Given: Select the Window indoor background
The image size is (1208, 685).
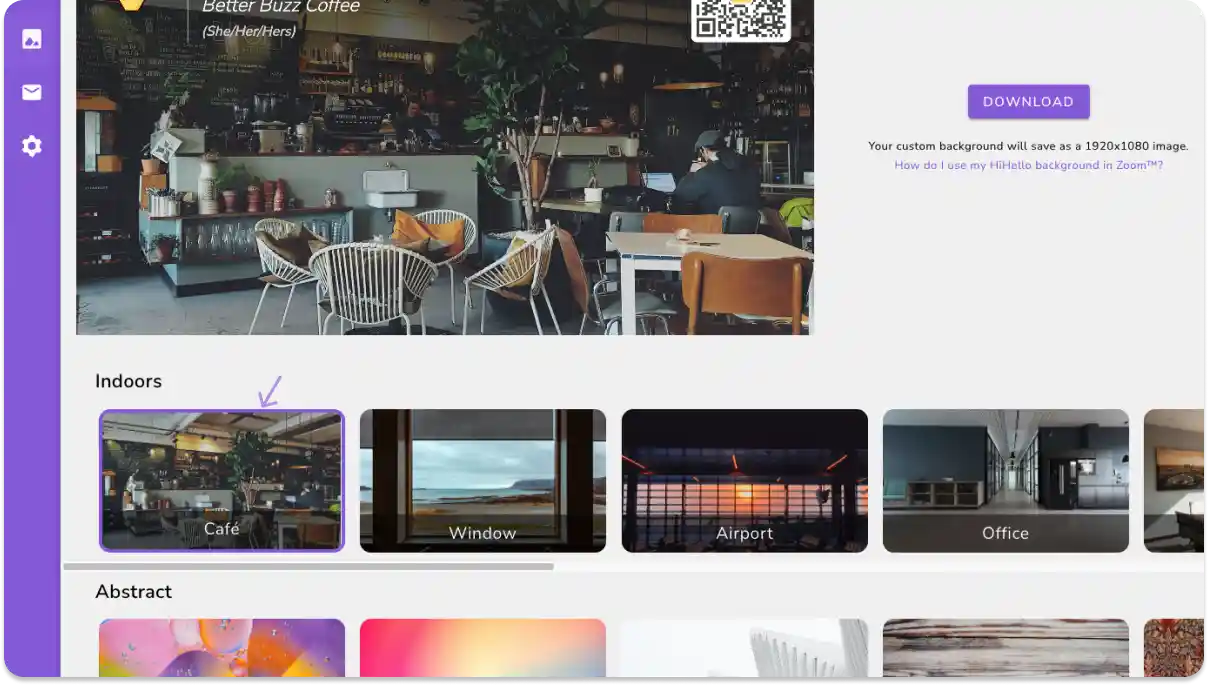Looking at the screenshot, I should pos(483,480).
